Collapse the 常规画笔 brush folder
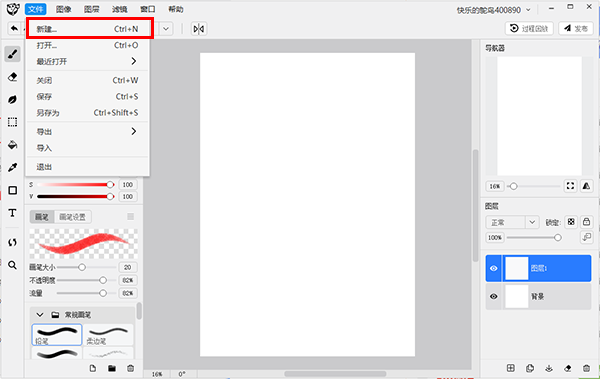The width and height of the screenshot is (600, 379). (x=40, y=315)
